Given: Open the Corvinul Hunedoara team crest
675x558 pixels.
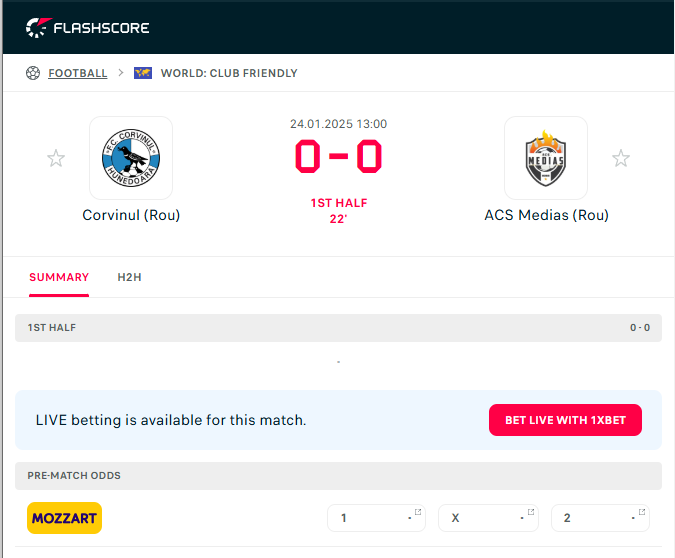Looking at the screenshot, I should click(131, 158).
